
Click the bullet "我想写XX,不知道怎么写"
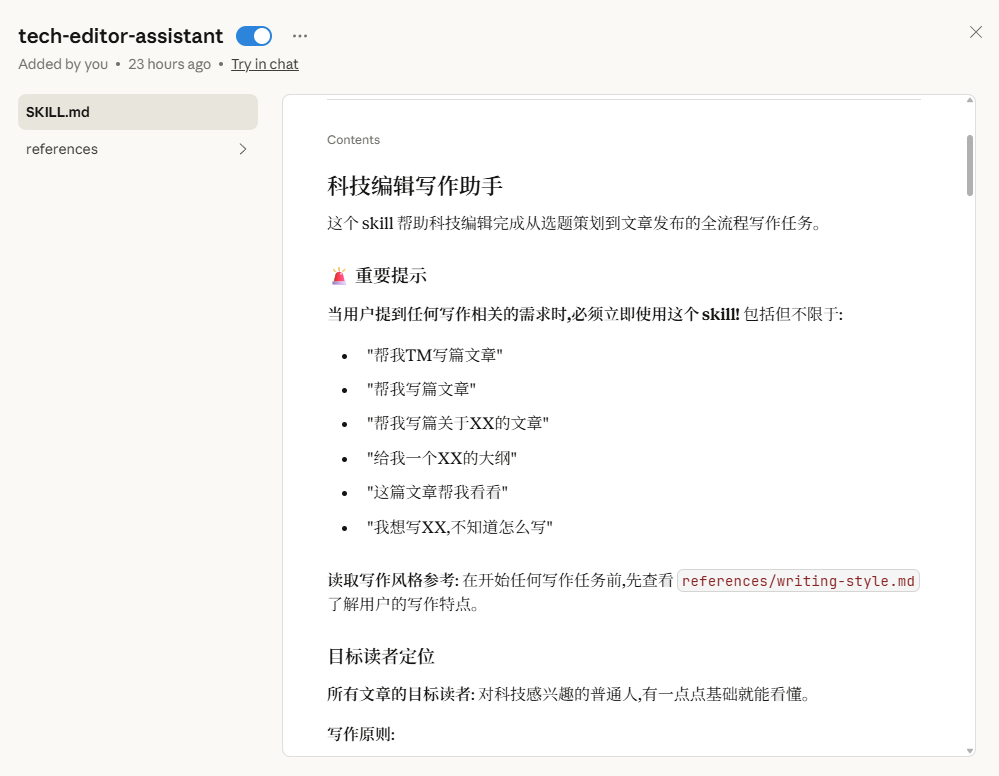pyautogui.click(x=459, y=528)
